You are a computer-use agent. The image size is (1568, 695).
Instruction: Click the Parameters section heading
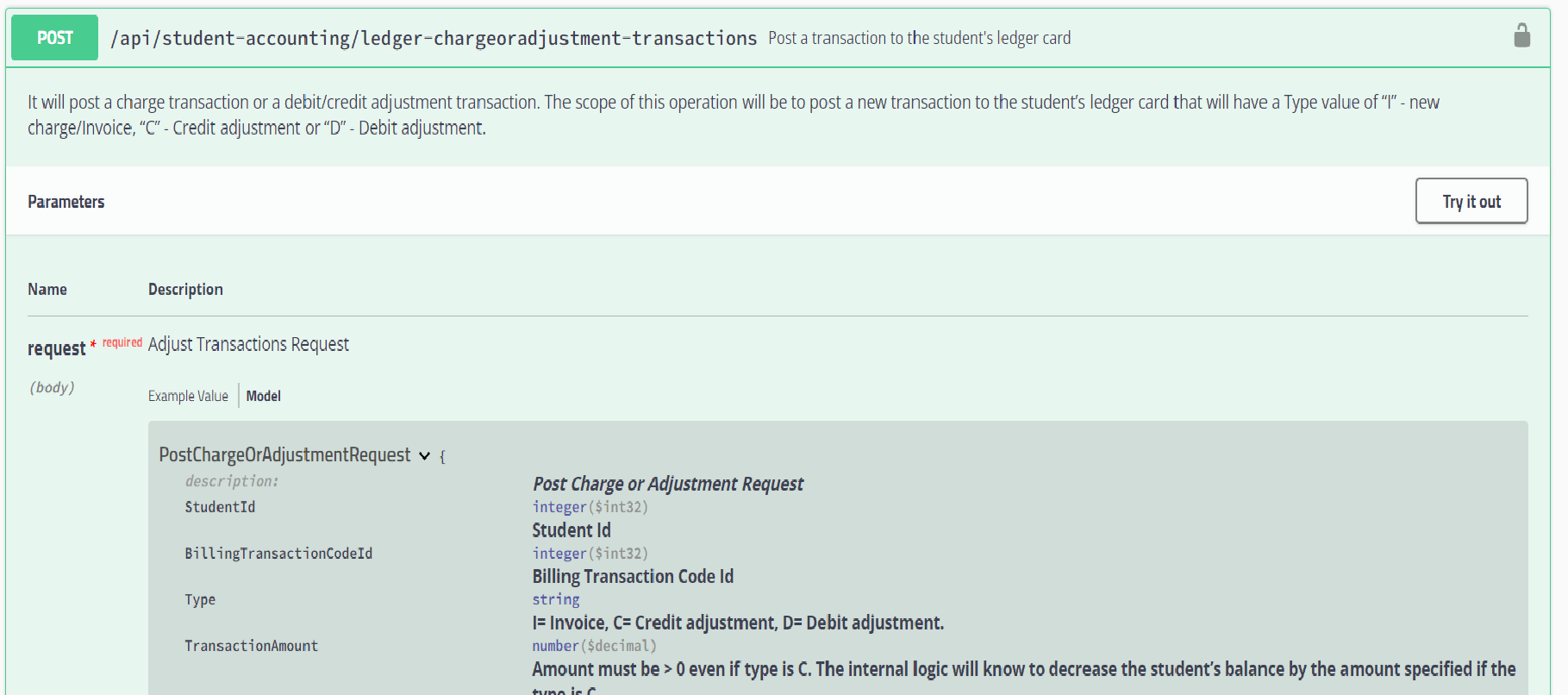[66, 202]
